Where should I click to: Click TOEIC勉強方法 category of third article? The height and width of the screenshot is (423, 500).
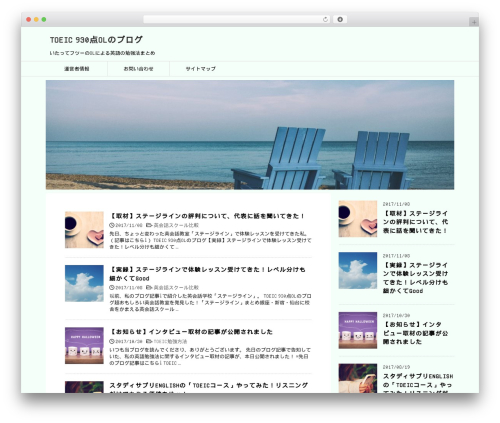tap(170, 342)
